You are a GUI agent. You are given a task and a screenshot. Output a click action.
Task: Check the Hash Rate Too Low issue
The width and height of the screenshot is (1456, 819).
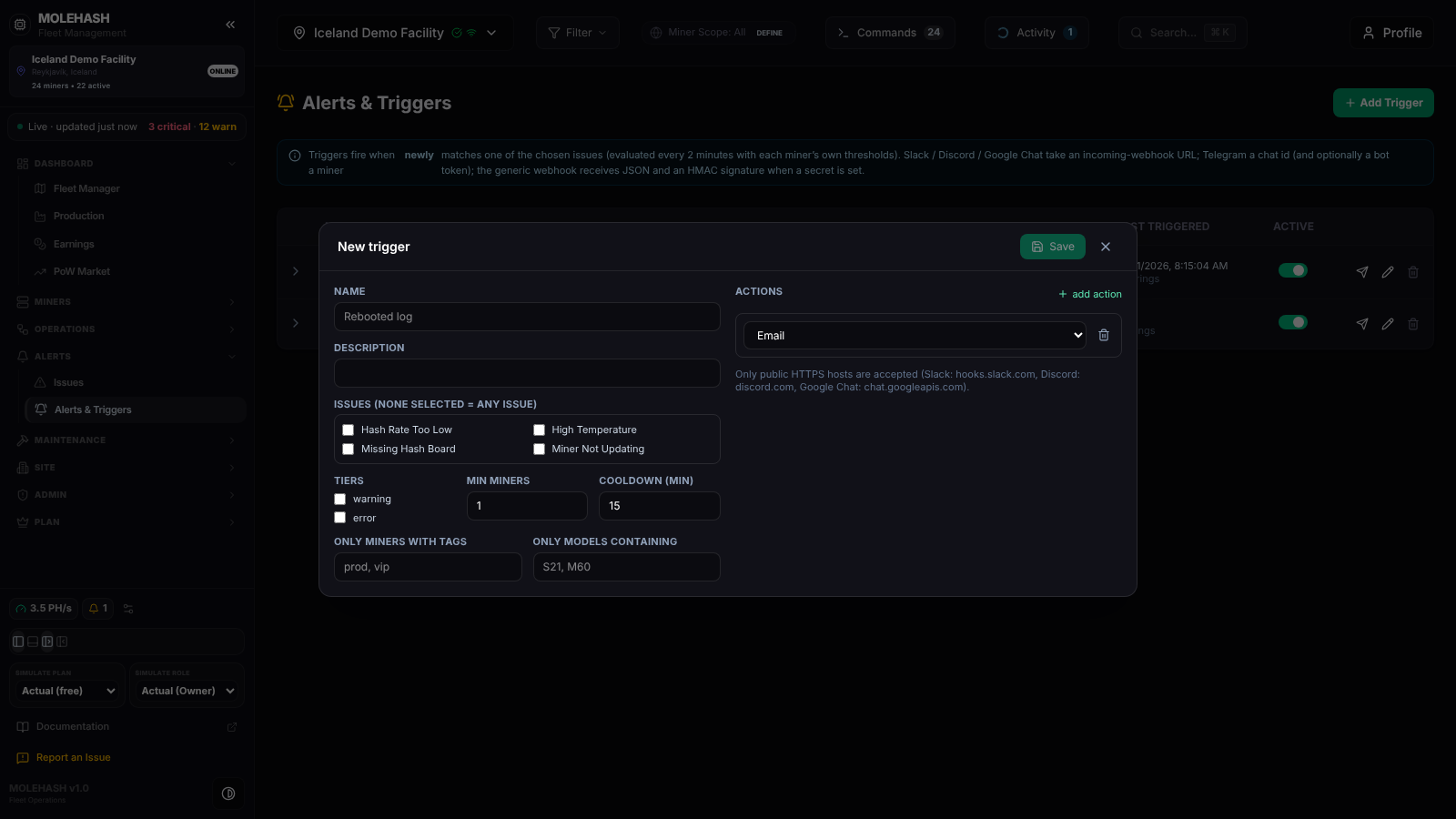point(348,430)
